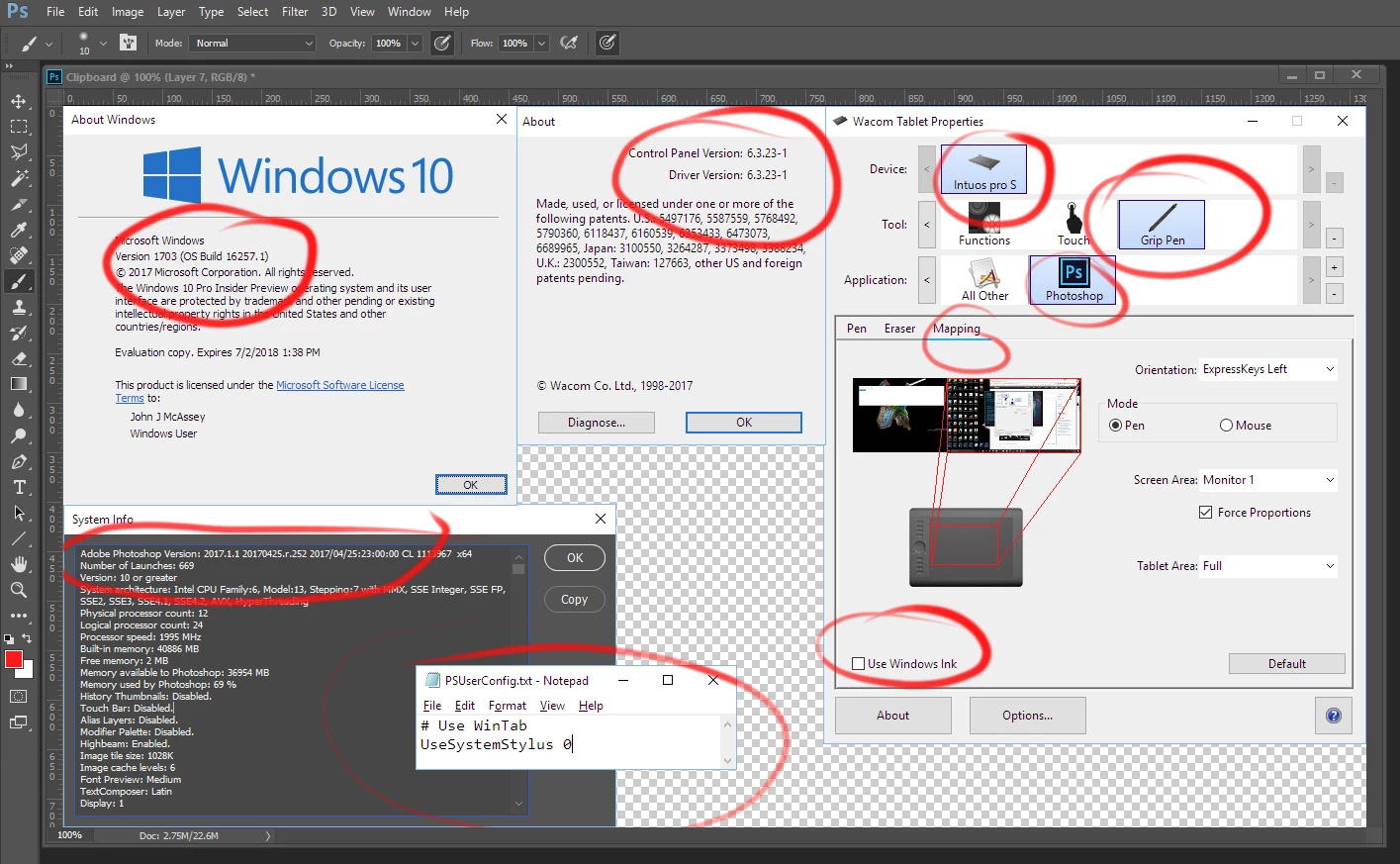Viewport: 1400px width, 864px height.
Task: Select the Eyedropper tool
Action: pyautogui.click(x=19, y=230)
